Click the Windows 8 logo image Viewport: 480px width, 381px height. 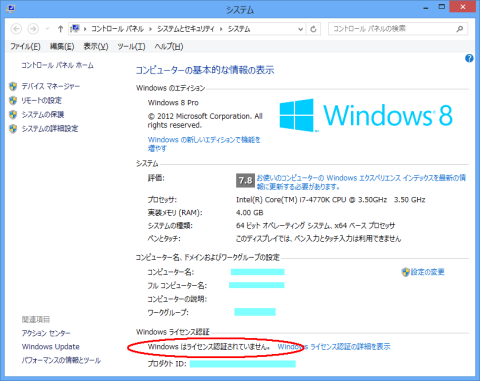(x=366, y=115)
